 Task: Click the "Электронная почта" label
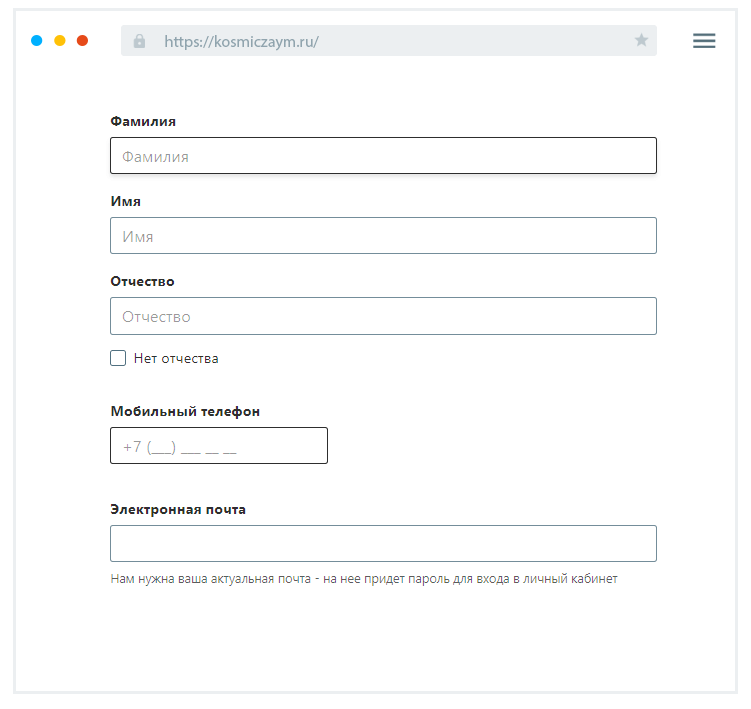178,509
